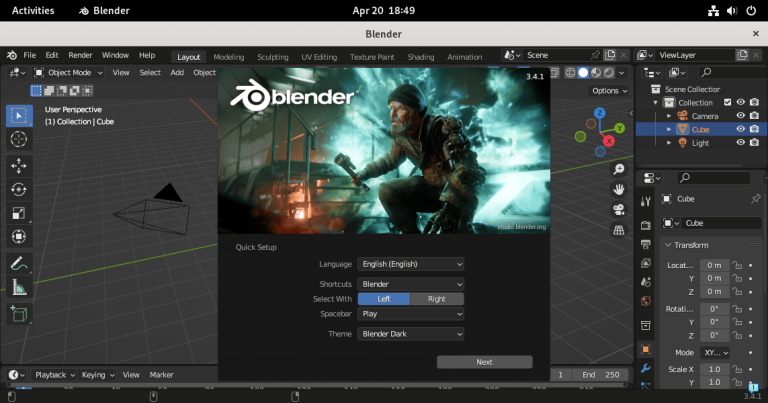Open the Theme dropdown
The height and width of the screenshot is (403, 768).
(410, 334)
